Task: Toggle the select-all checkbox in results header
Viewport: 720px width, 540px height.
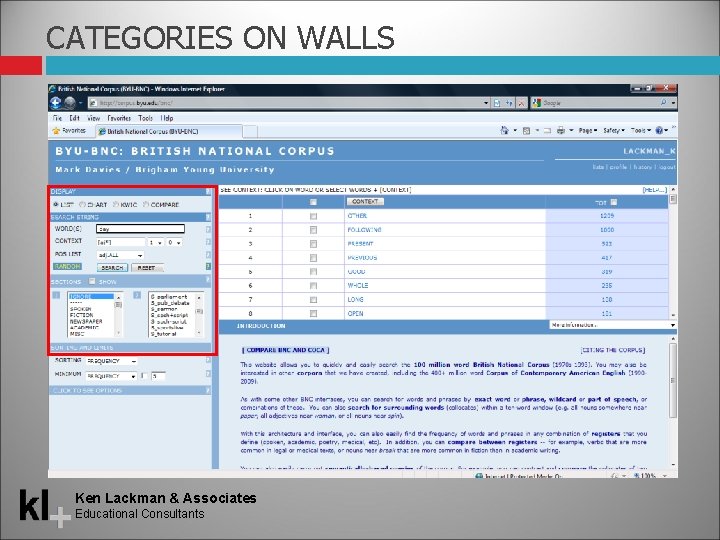Action: click(313, 202)
